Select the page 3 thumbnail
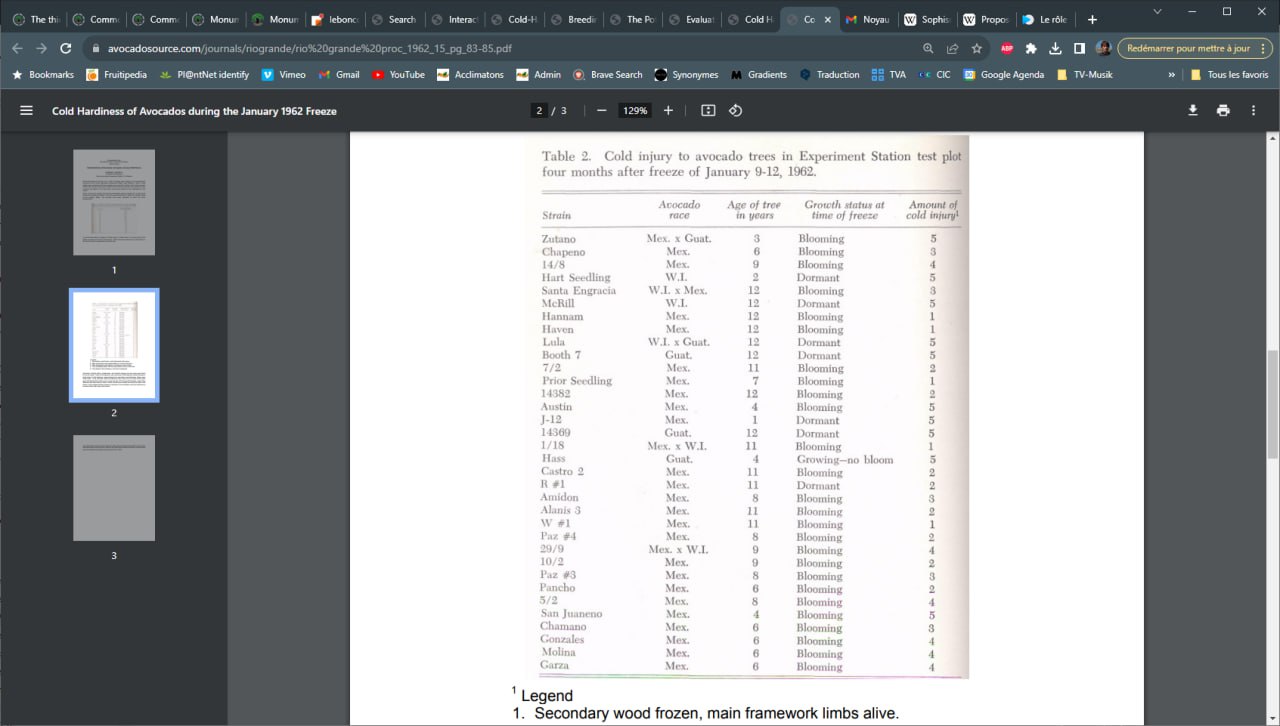 point(114,488)
